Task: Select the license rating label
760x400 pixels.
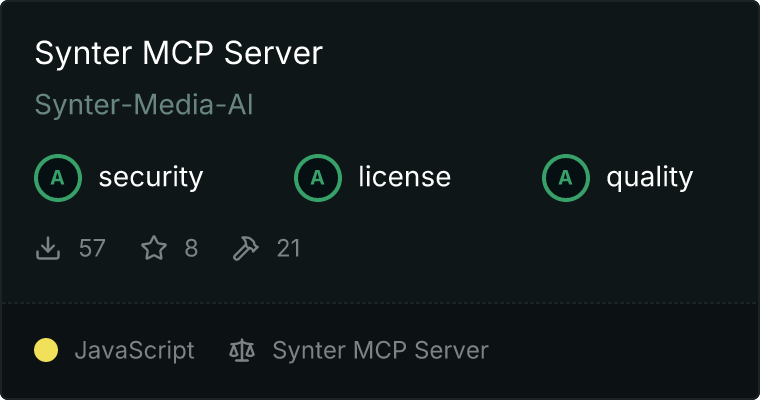Action: (405, 176)
